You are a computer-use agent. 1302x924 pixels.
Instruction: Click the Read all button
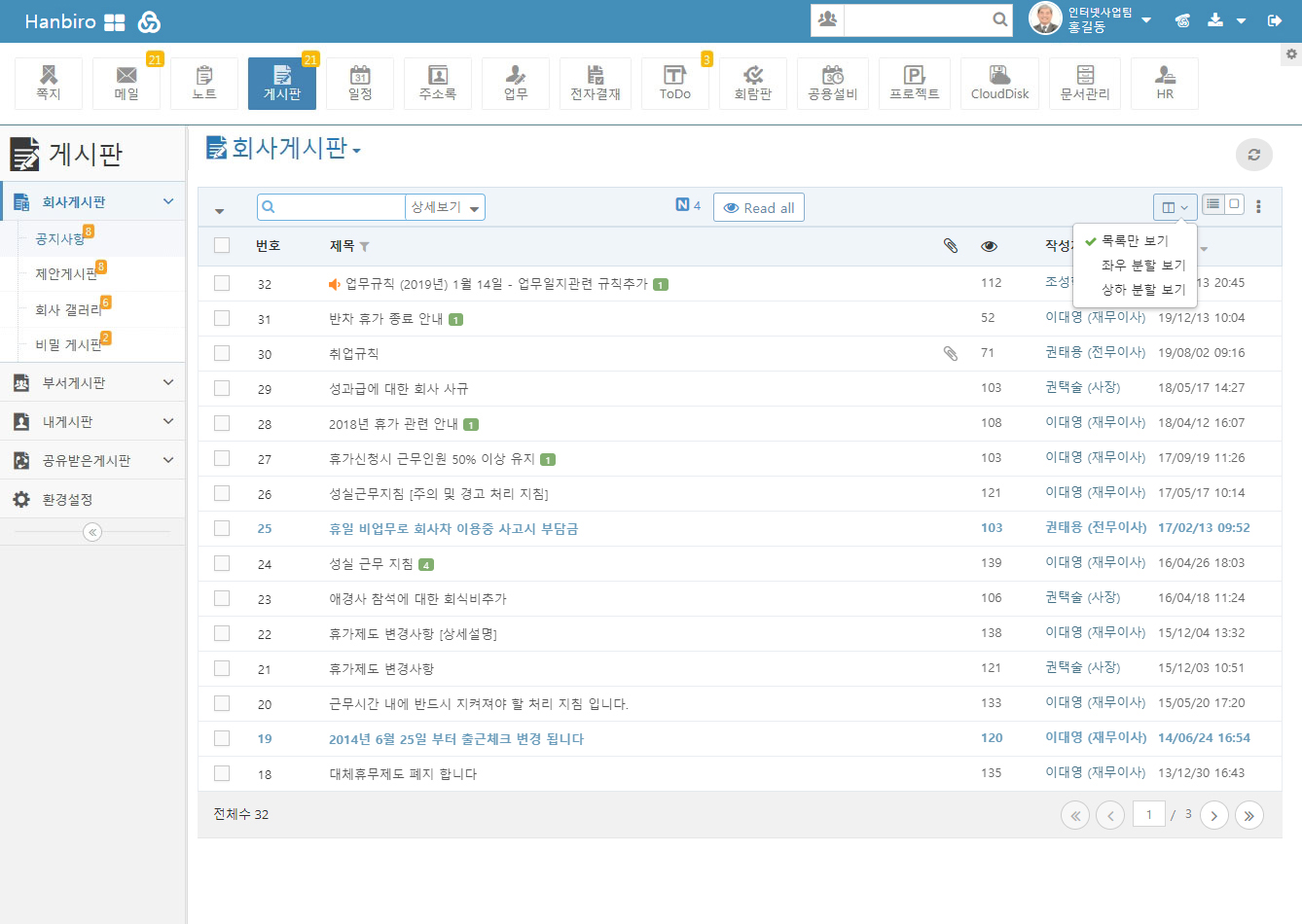tap(759, 208)
